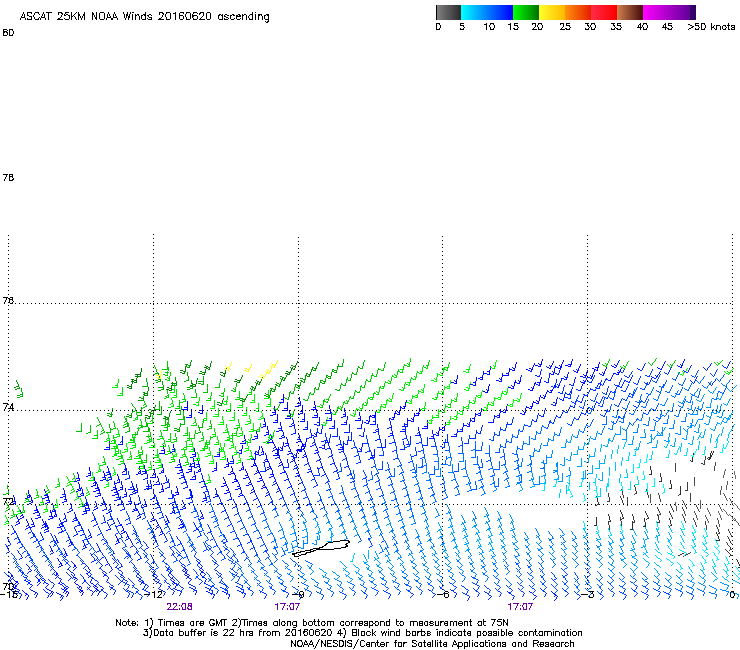
Task: Click the '74' latitude axis label
Action: 8,407
